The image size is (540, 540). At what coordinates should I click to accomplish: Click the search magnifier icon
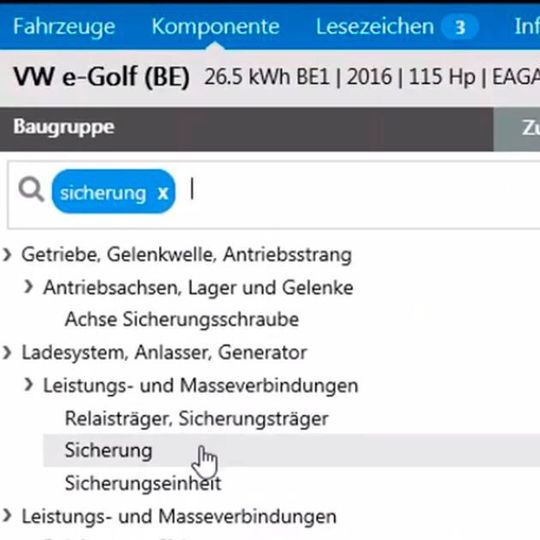(x=31, y=190)
